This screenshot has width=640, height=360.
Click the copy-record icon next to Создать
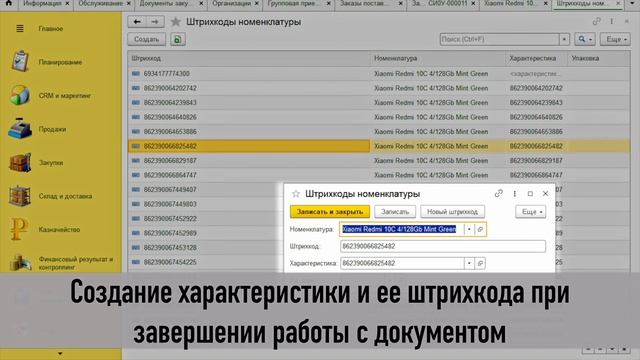[x=178, y=40]
